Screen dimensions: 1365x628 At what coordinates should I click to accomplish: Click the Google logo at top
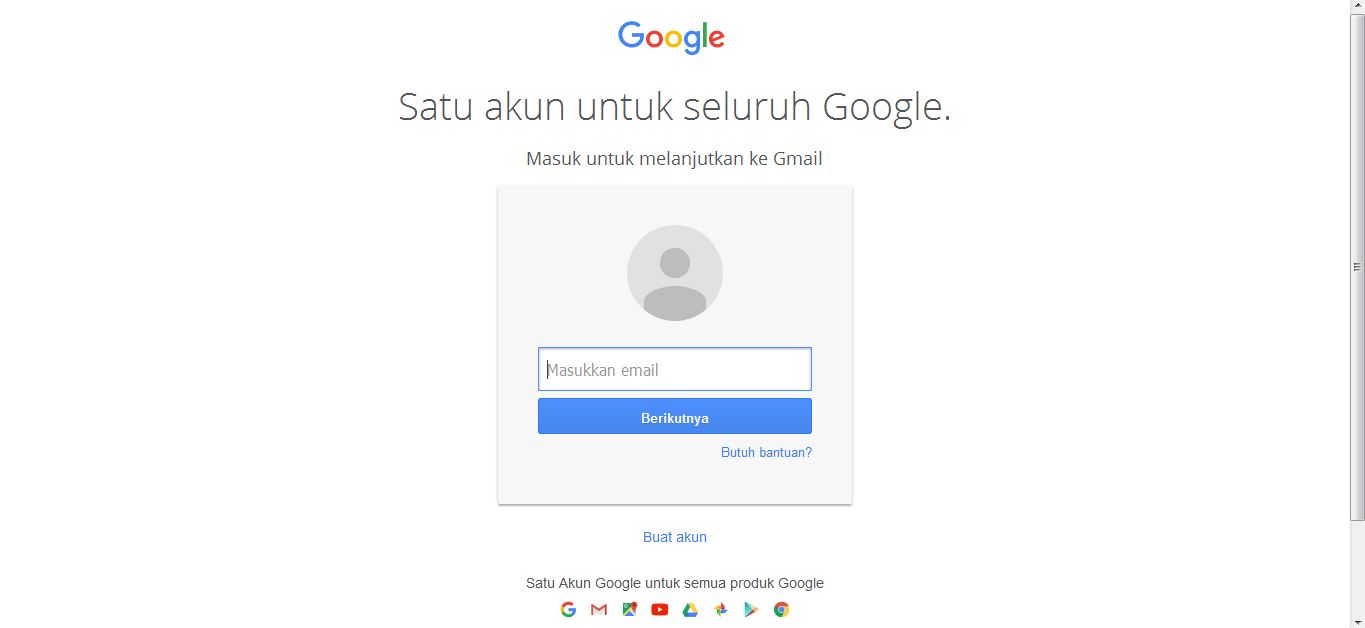click(x=671, y=37)
